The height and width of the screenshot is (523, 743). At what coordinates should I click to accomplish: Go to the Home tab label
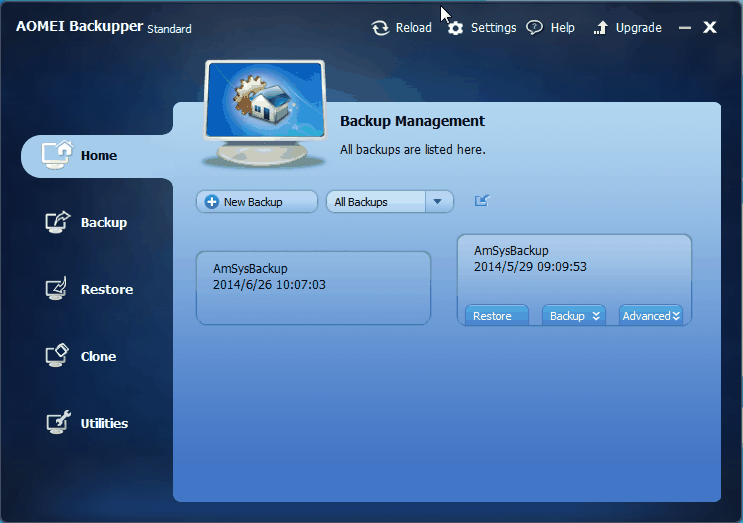[x=99, y=155]
